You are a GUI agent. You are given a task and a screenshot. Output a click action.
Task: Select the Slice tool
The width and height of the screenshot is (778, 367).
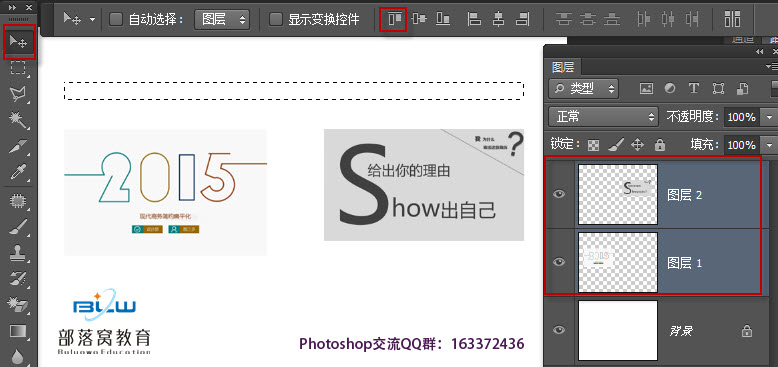[18, 146]
